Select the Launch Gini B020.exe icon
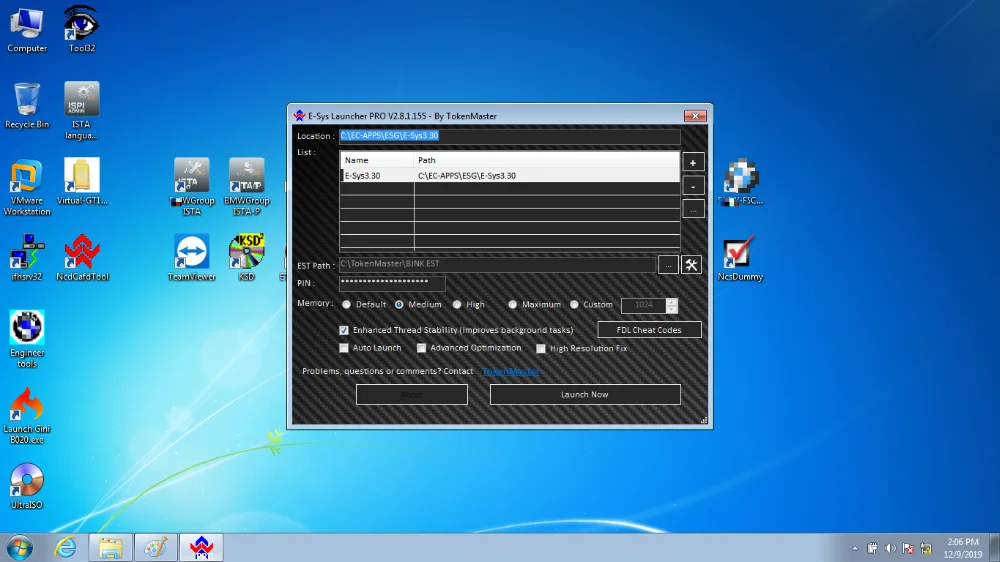The height and width of the screenshot is (562, 1000). tap(27, 415)
